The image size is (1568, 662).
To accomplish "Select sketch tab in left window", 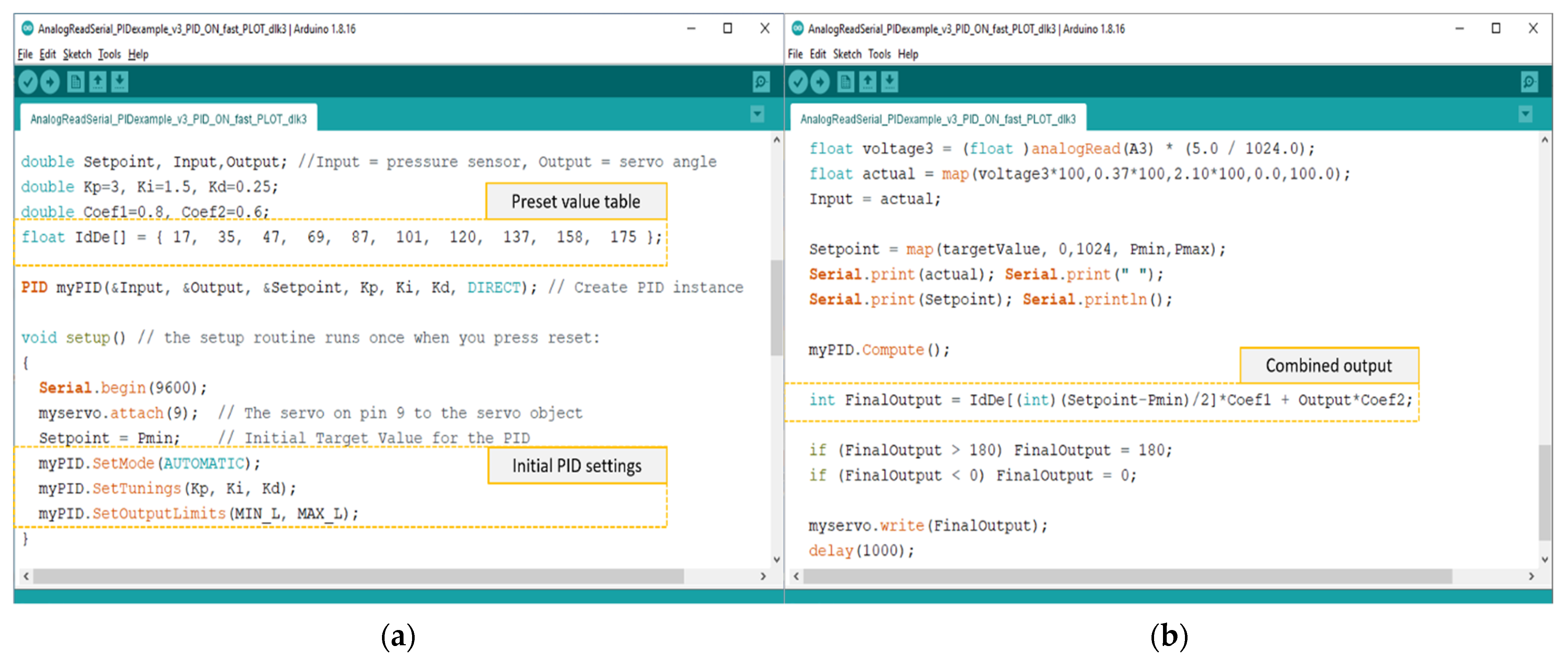I will click(x=168, y=119).
